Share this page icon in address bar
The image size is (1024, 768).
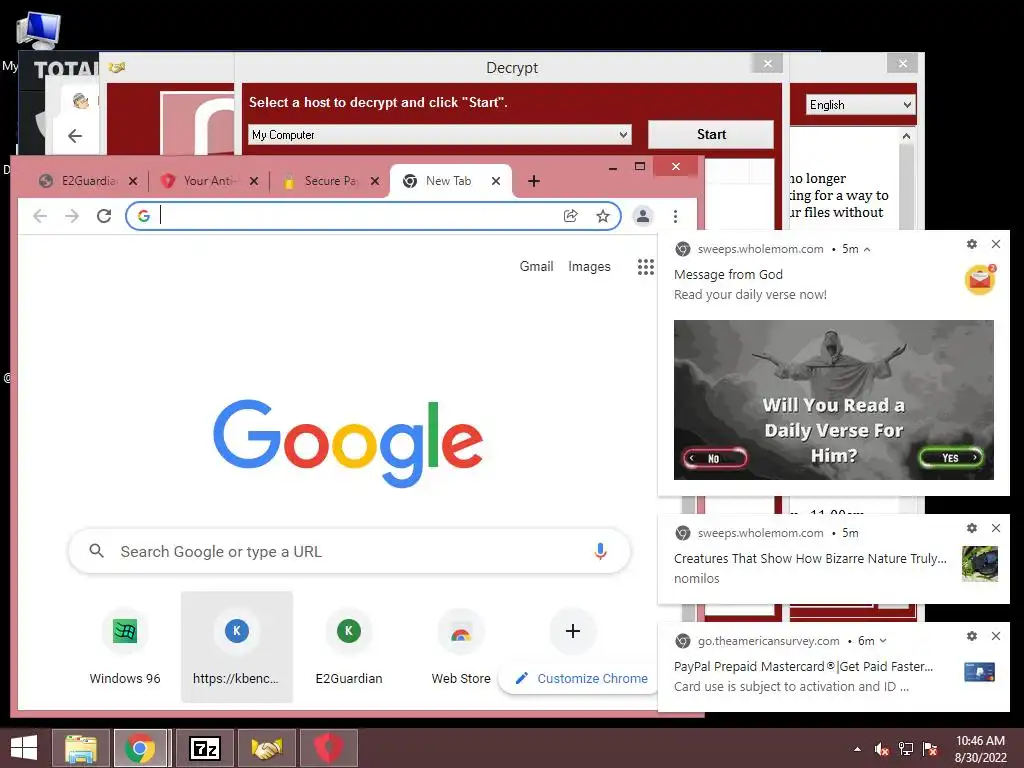[x=571, y=216]
